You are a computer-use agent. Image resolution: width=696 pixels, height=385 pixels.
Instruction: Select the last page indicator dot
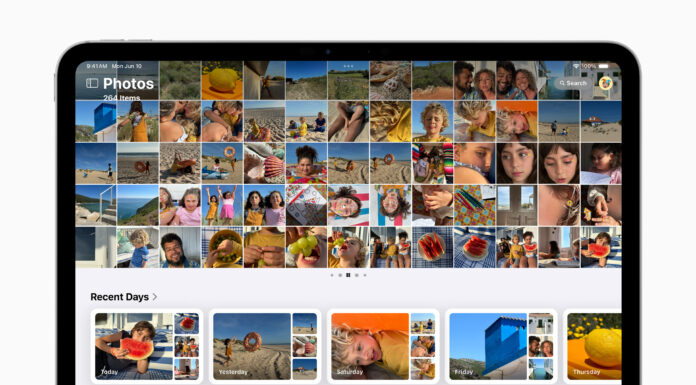pos(365,275)
